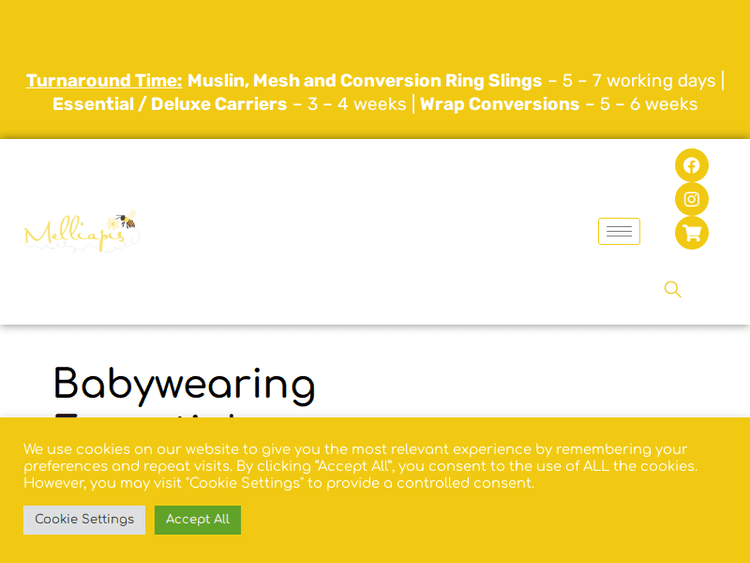Open Cookie Settings

pos(84,519)
